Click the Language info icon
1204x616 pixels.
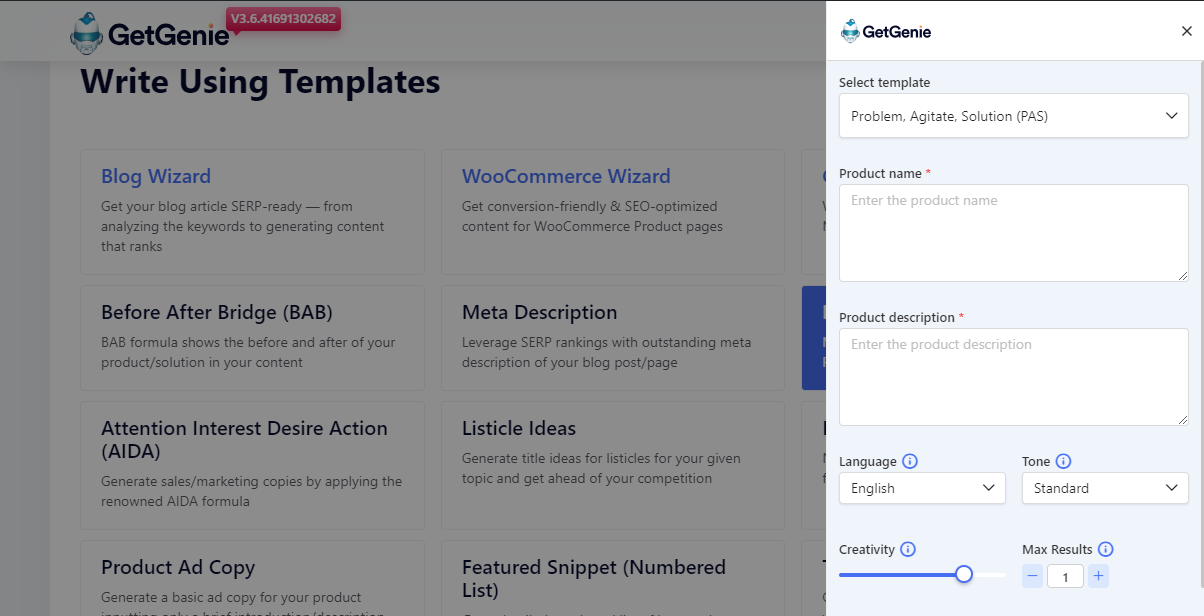910,462
